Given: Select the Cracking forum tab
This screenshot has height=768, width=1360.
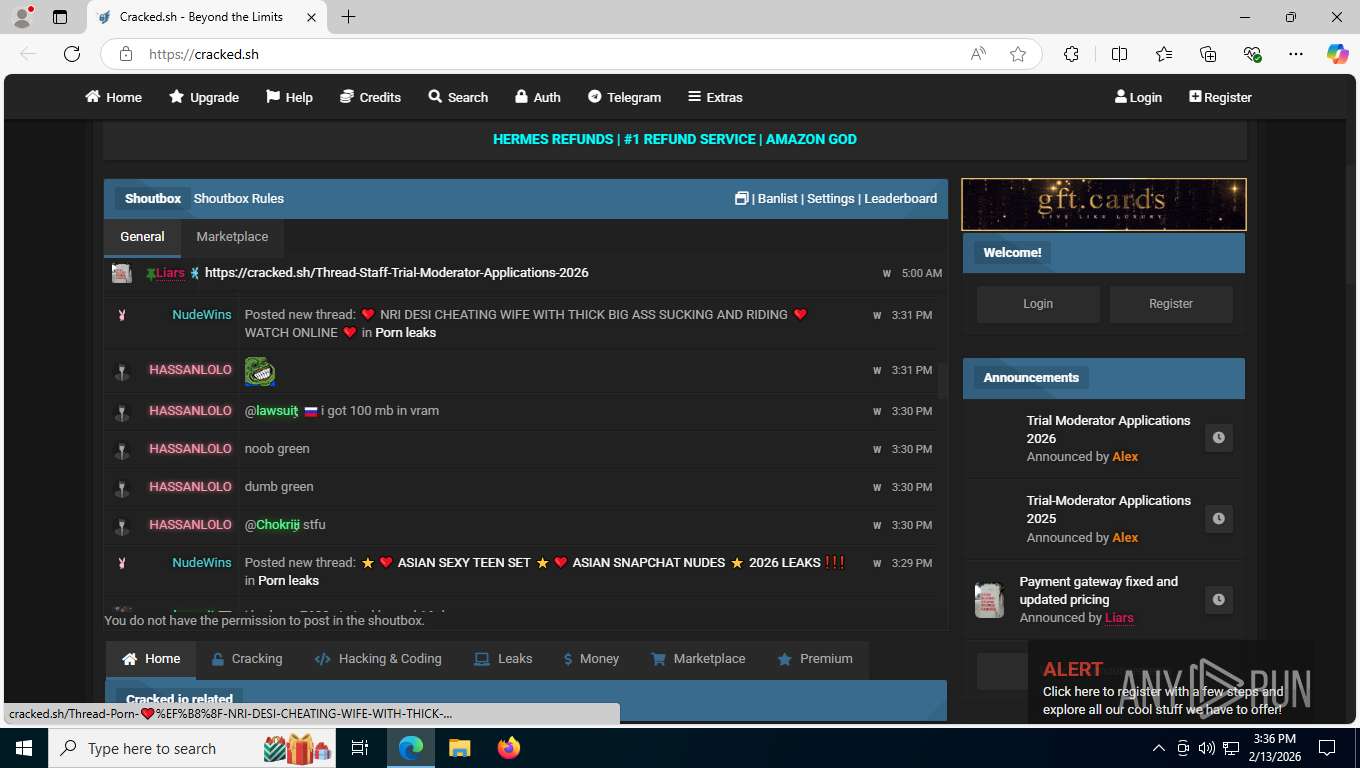Looking at the screenshot, I should point(246,659).
